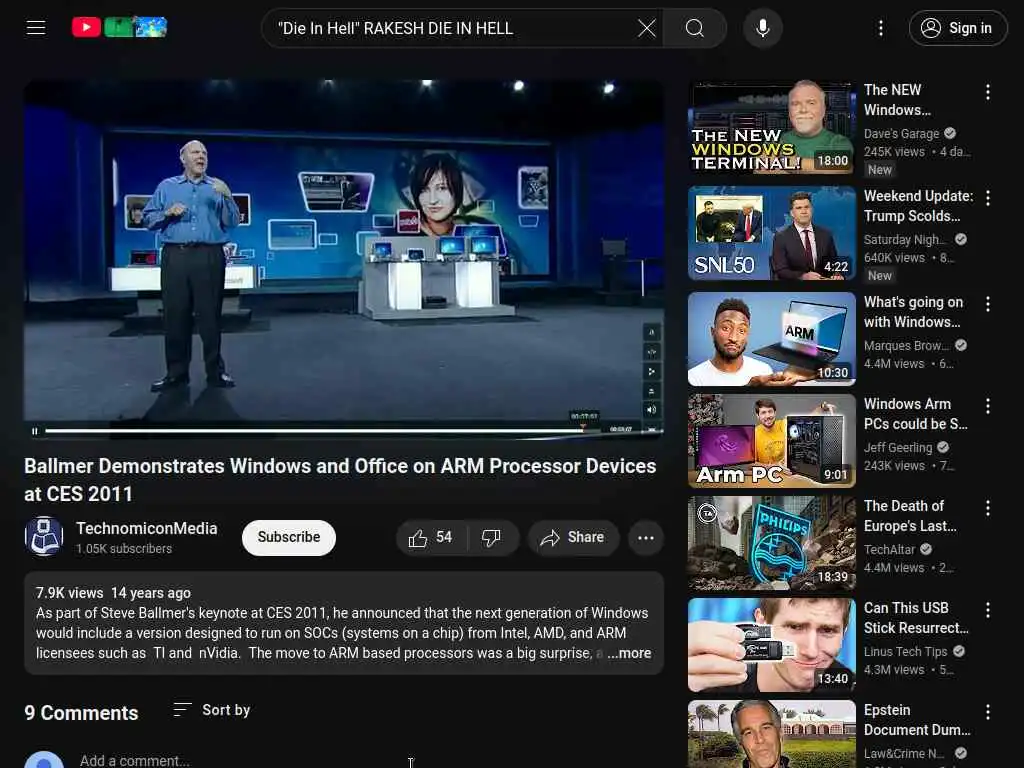Click the top icon in player sidebar
Viewport: 1024px width, 768px height.
coord(651,332)
